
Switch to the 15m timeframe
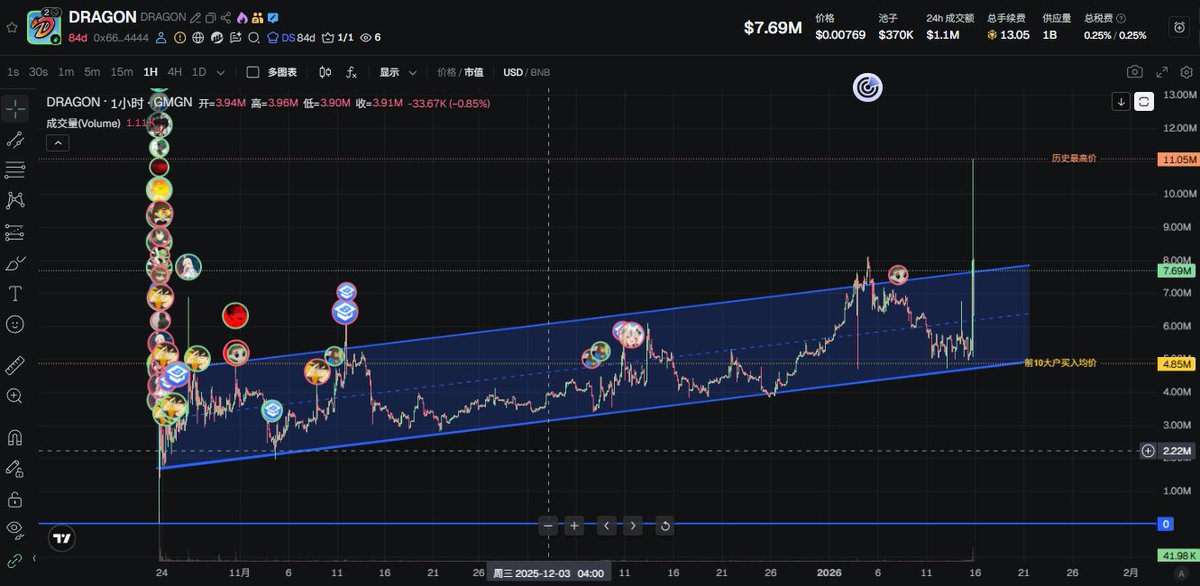(122, 72)
